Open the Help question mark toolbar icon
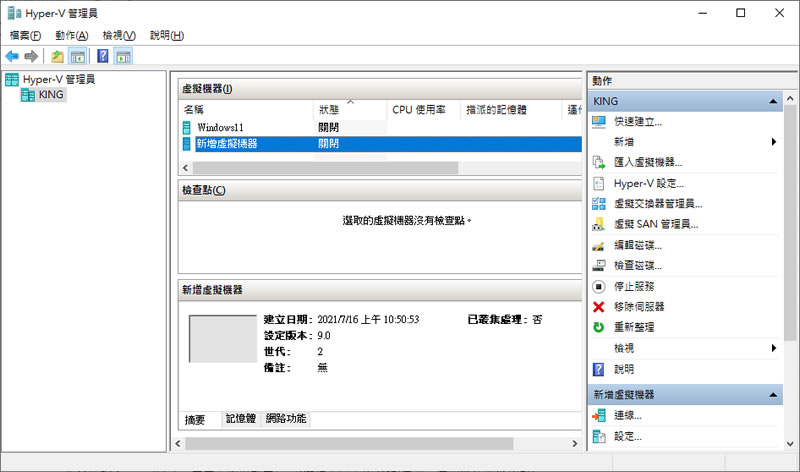The image size is (800, 472). pyautogui.click(x=103, y=56)
